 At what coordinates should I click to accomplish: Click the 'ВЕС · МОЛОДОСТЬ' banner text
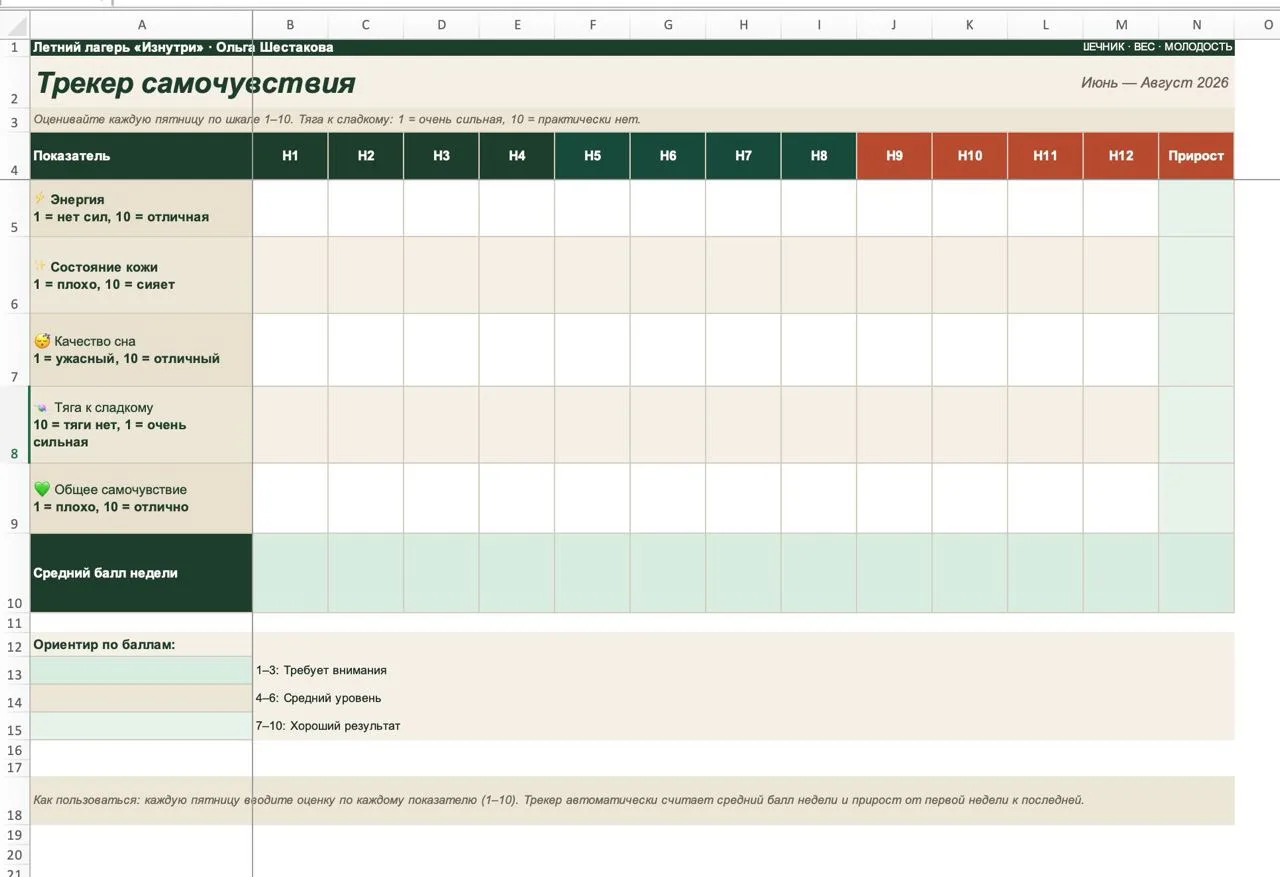click(1182, 47)
